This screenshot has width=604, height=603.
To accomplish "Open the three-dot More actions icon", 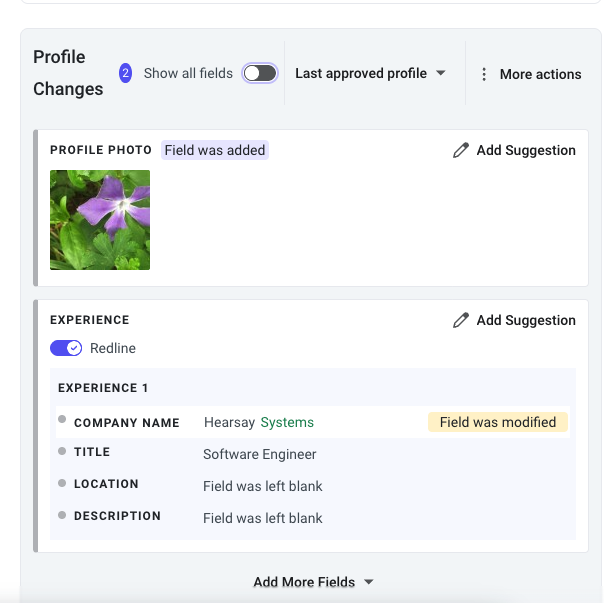I will tap(484, 74).
